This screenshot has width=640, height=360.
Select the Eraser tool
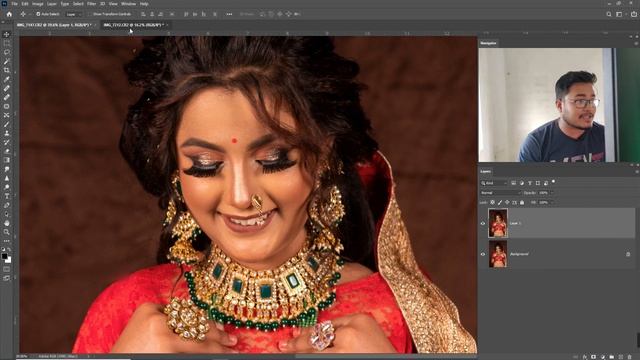7,151
